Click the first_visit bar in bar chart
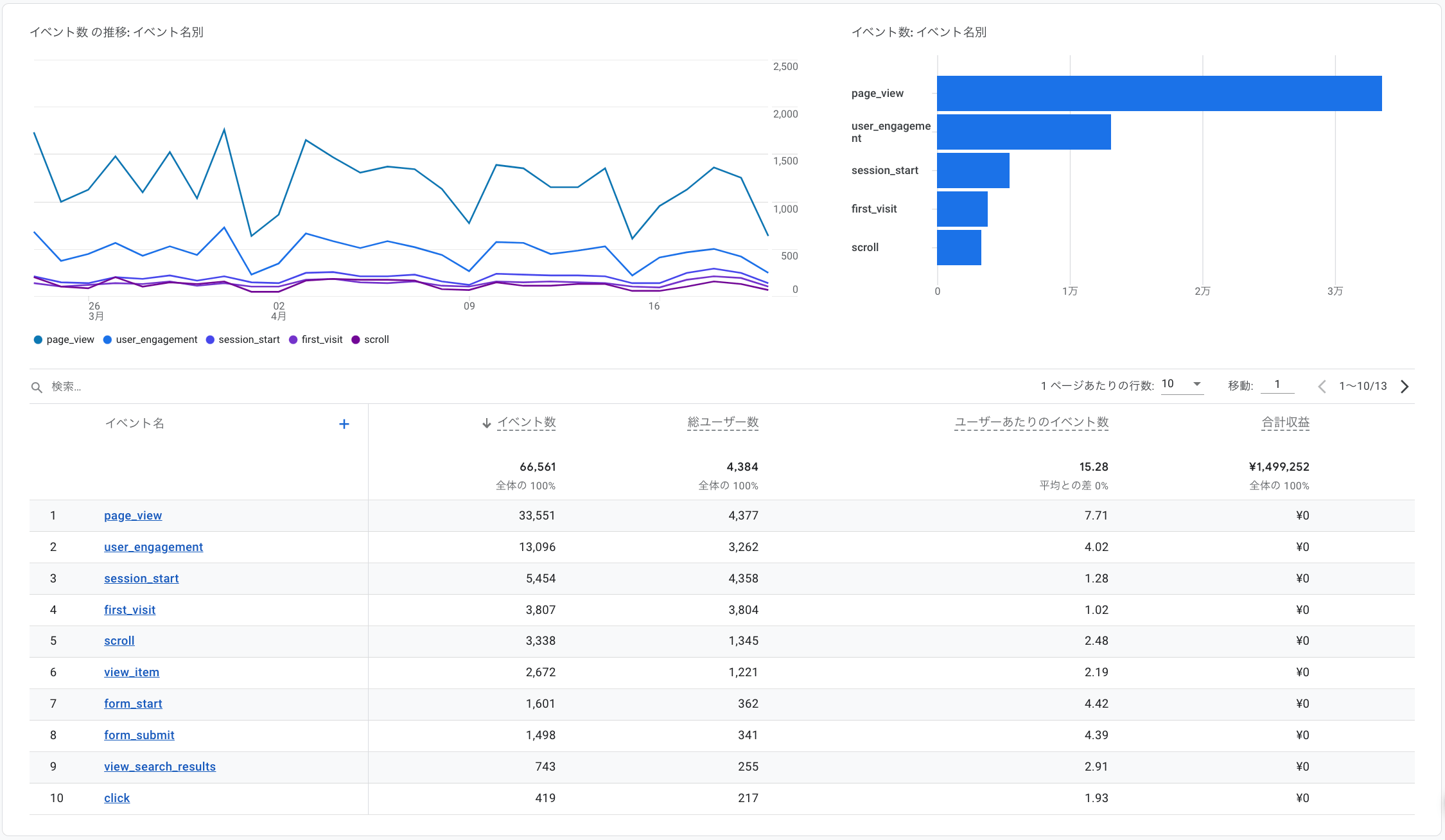1445x840 pixels. click(x=962, y=209)
